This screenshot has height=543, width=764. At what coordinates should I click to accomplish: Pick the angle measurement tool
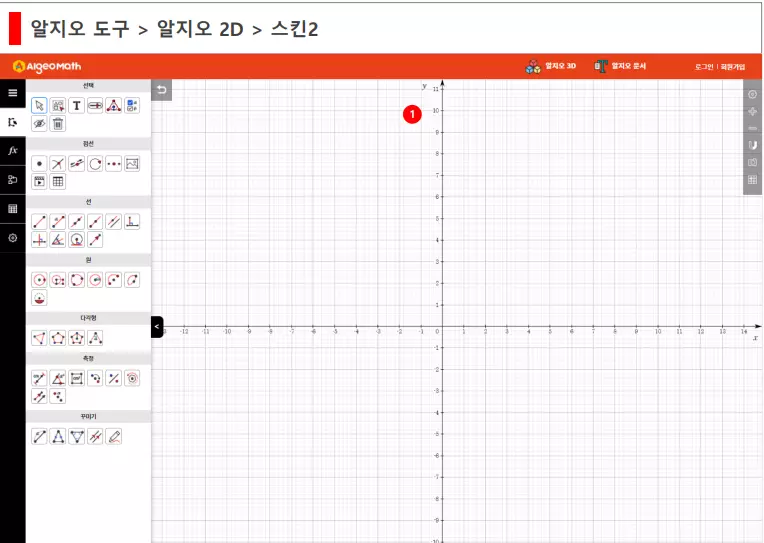coord(57,378)
